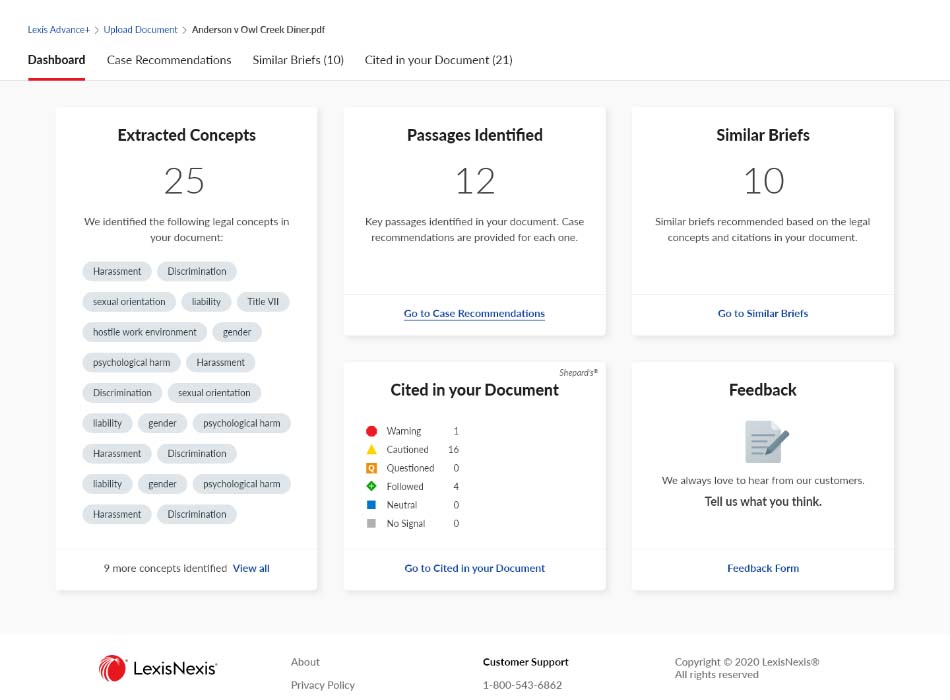This screenshot has width=950, height=700.
Task: Follow Go to Cited in your Document link
Action: click(x=474, y=568)
